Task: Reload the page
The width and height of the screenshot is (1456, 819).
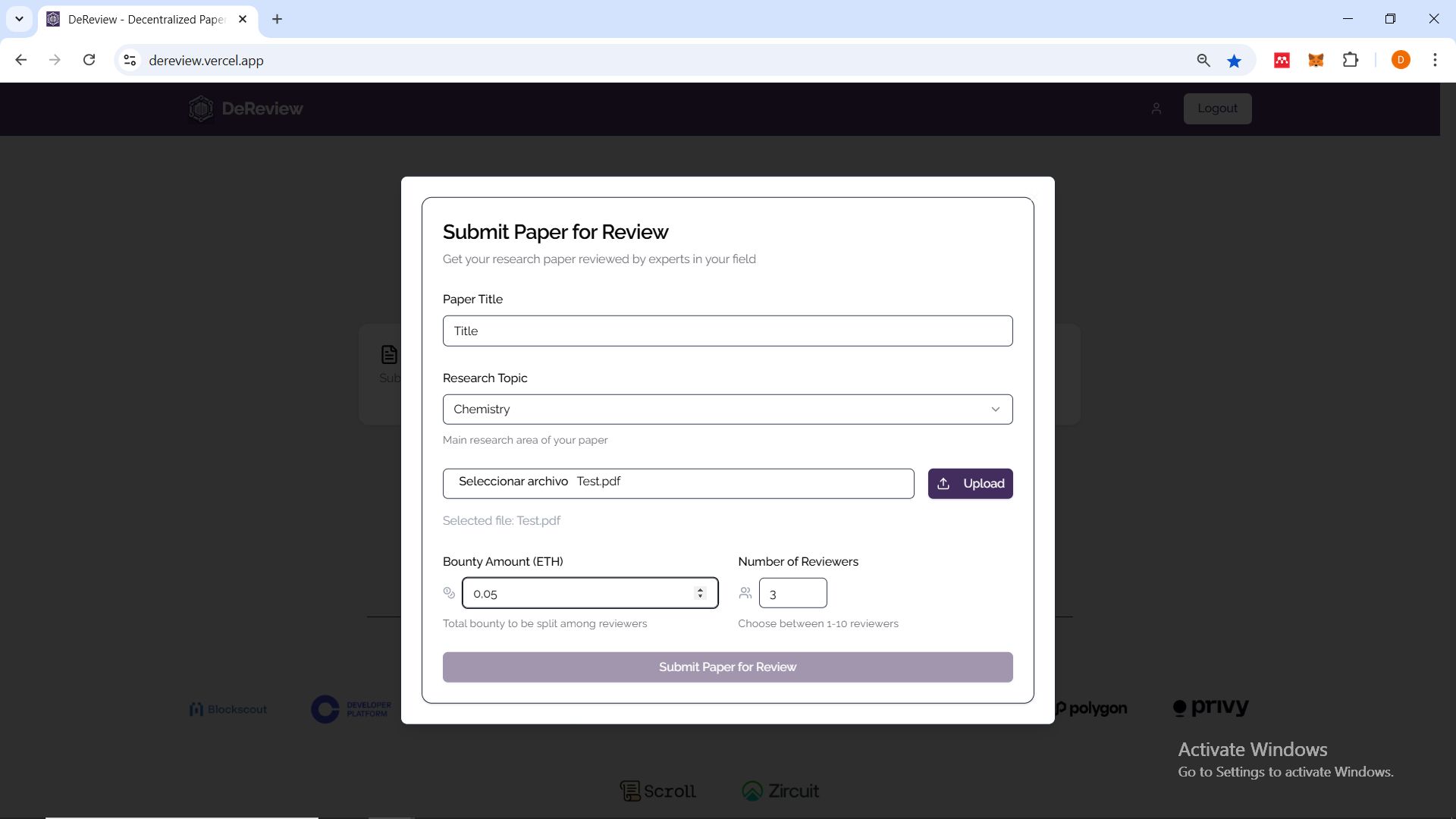Action: coord(89,60)
